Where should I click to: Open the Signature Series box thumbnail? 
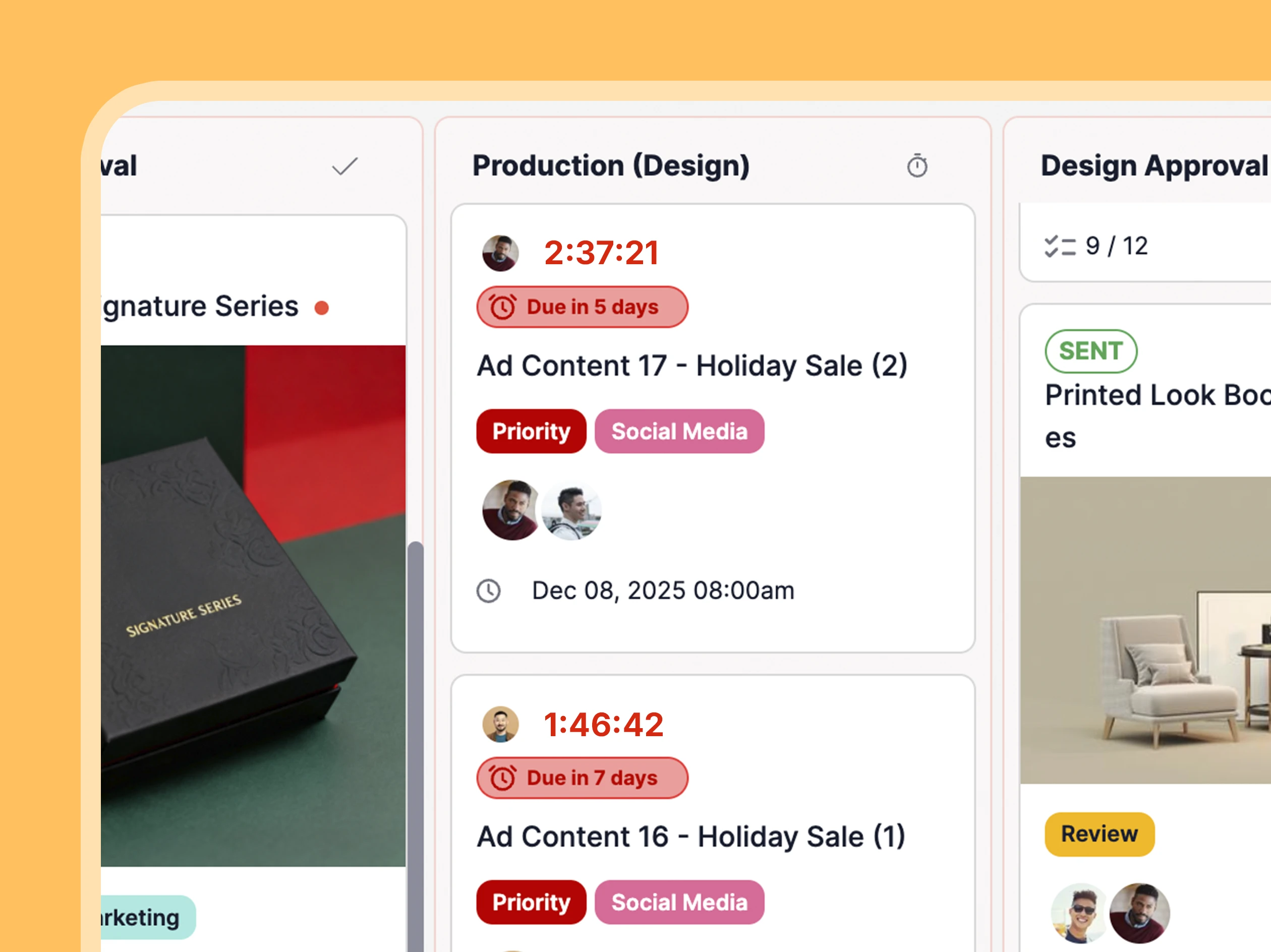pos(253,605)
